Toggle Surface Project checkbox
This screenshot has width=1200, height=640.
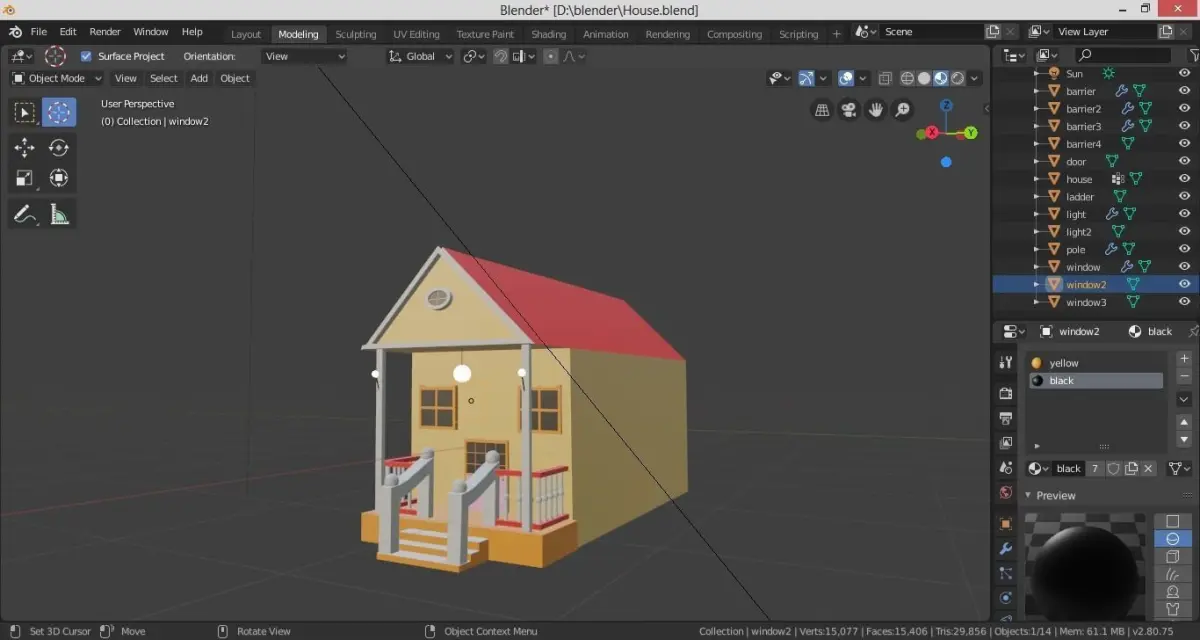click(x=86, y=56)
